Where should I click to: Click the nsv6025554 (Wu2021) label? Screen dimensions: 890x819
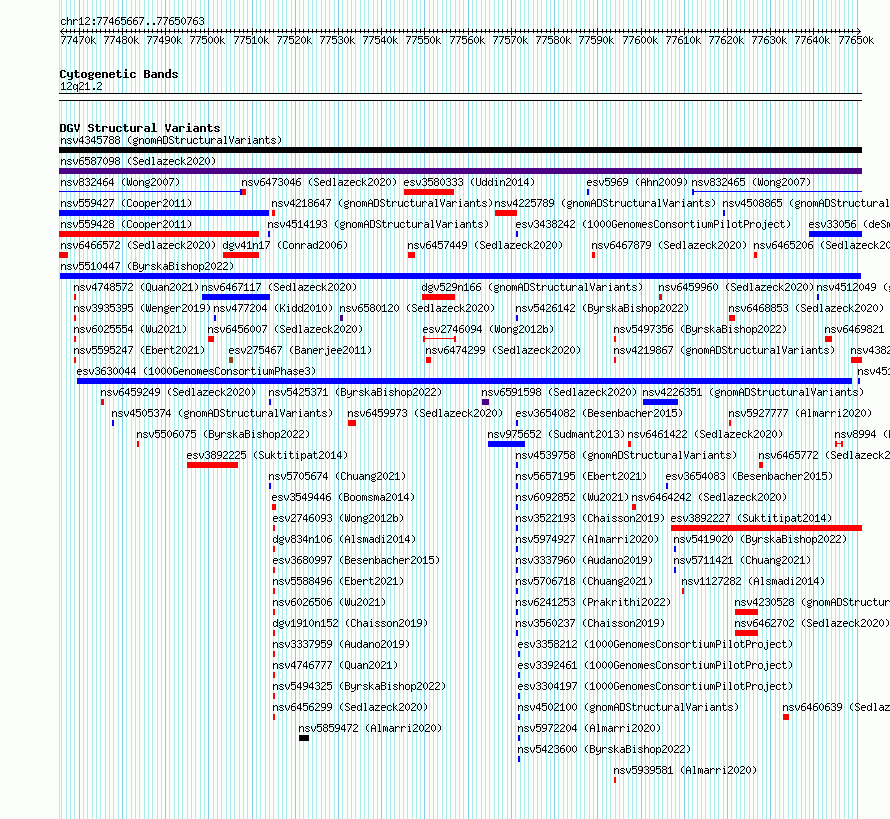(x=130, y=329)
